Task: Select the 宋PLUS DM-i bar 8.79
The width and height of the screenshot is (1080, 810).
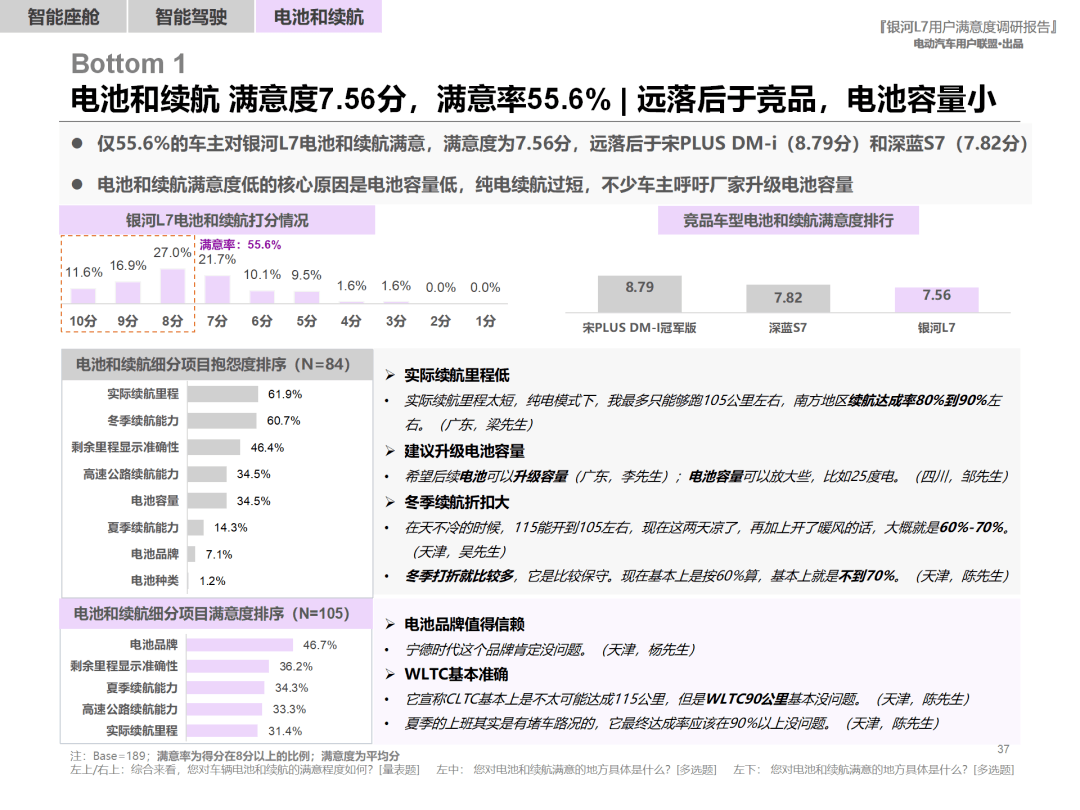Action: (640, 294)
